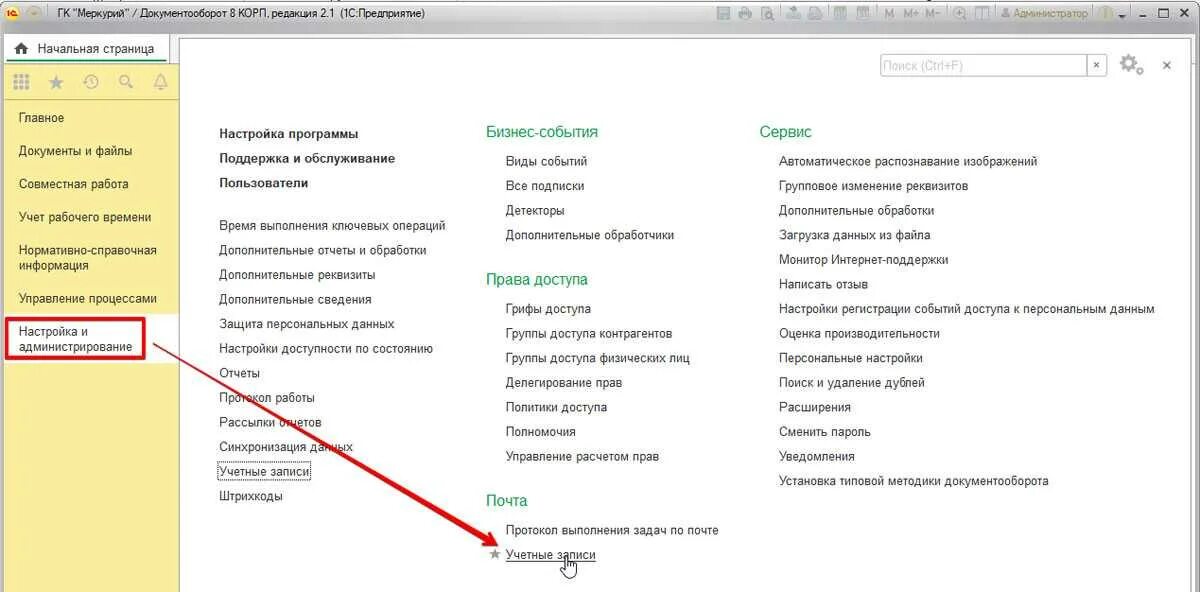Click inside the Поиск (Ctrl+F) field
The width and height of the screenshot is (1200, 592).
pyautogui.click(x=983, y=65)
